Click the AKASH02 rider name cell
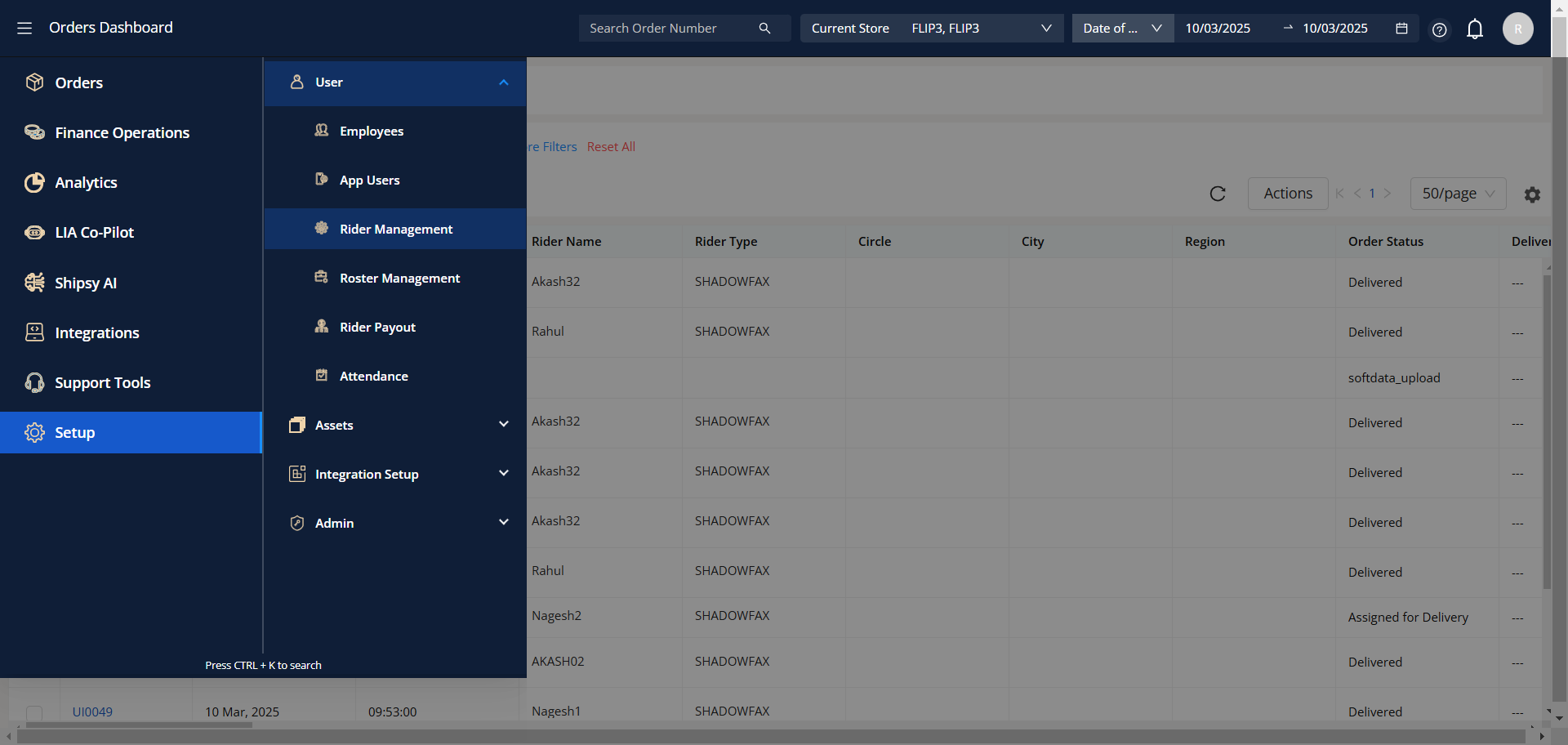Image resolution: width=1568 pixels, height=745 pixels. coord(558,662)
